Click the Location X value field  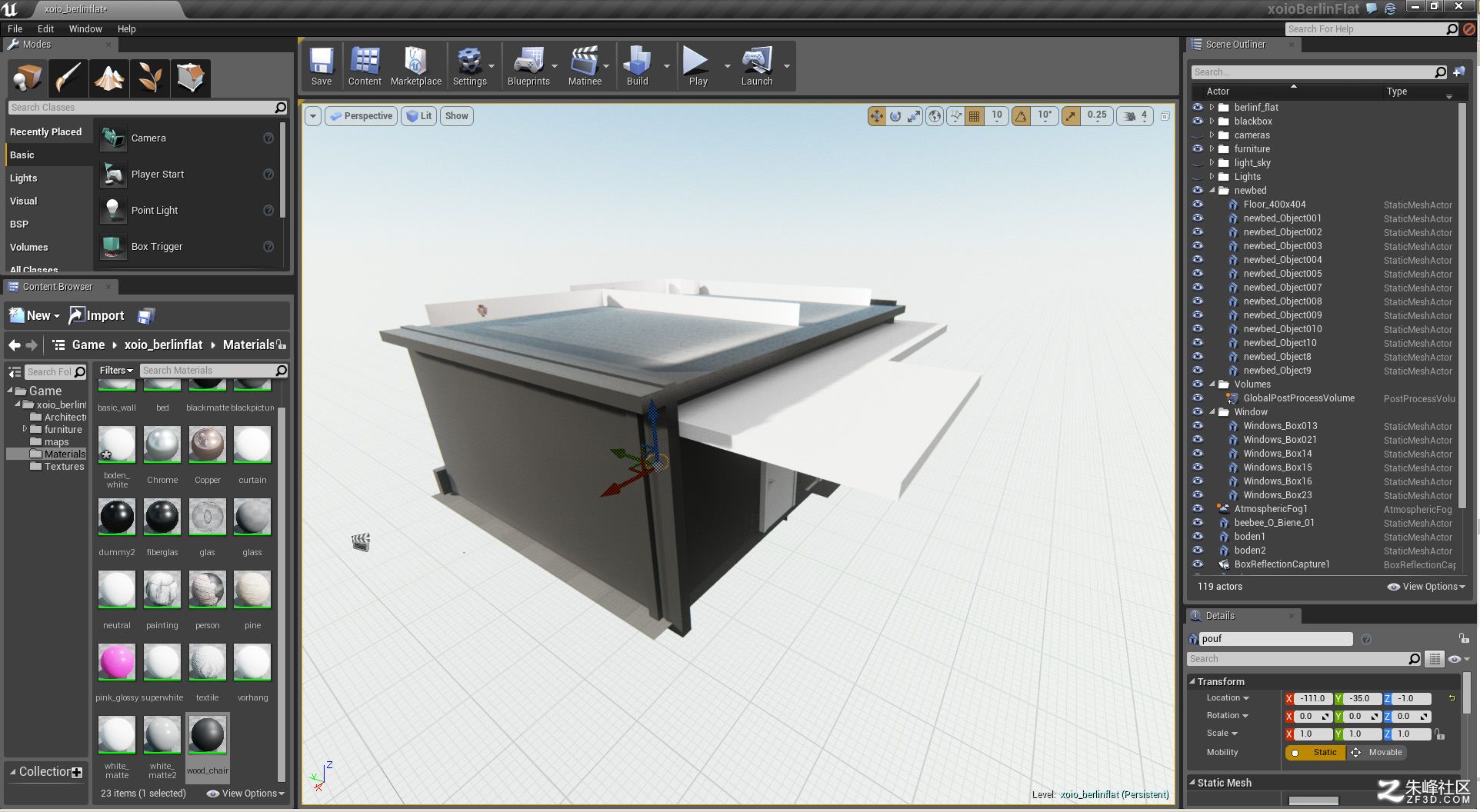pyautogui.click(x=1313, y=699)
